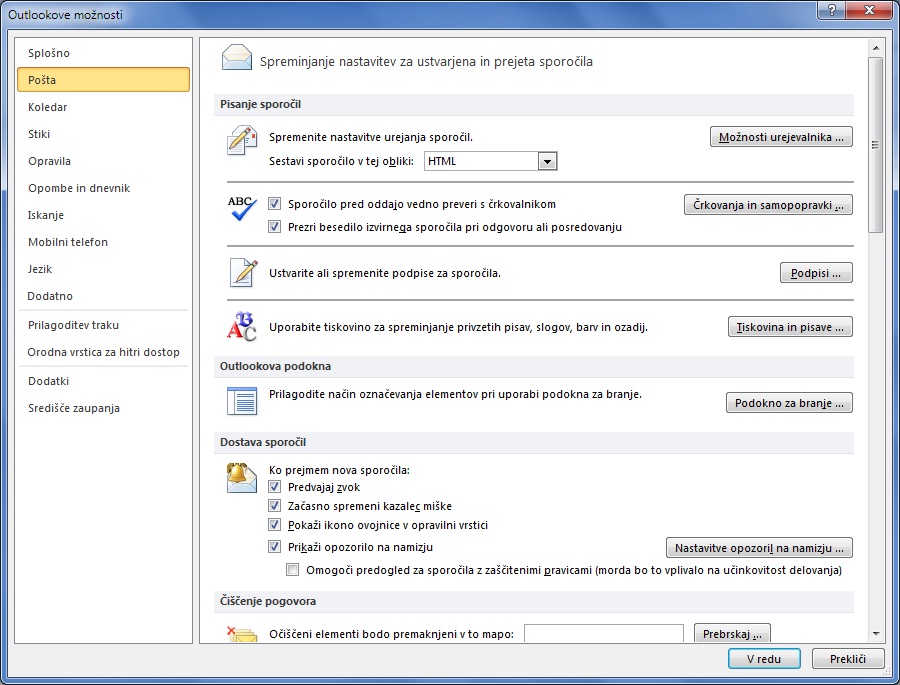Image resolution: width=900 pixels, height=685 pixels.
Task: Click the Prekliči button
Action: click(848, 659)
